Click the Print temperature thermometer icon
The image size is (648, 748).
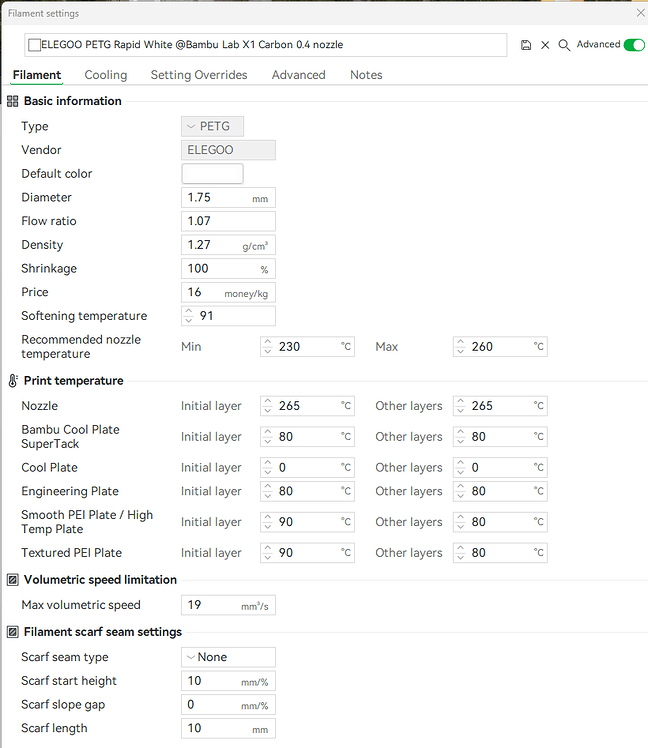[x=13, y=381]
